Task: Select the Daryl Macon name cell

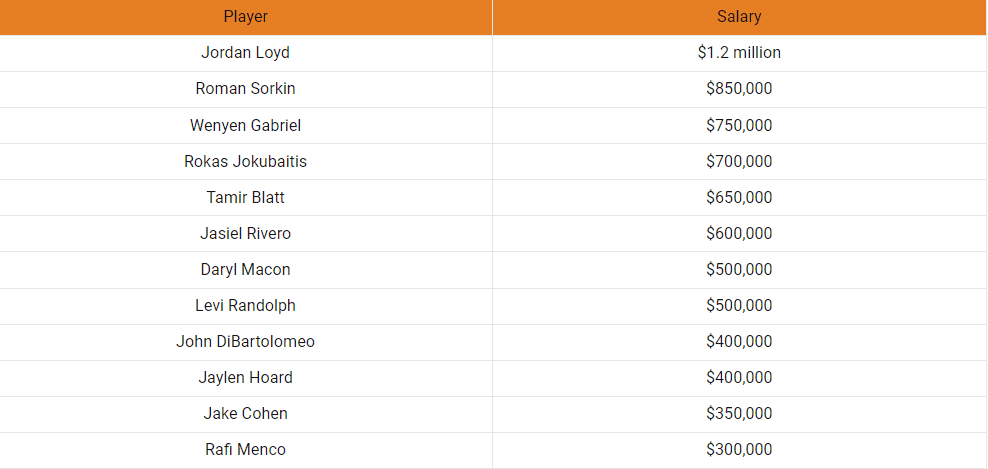Action: (246, 270)
